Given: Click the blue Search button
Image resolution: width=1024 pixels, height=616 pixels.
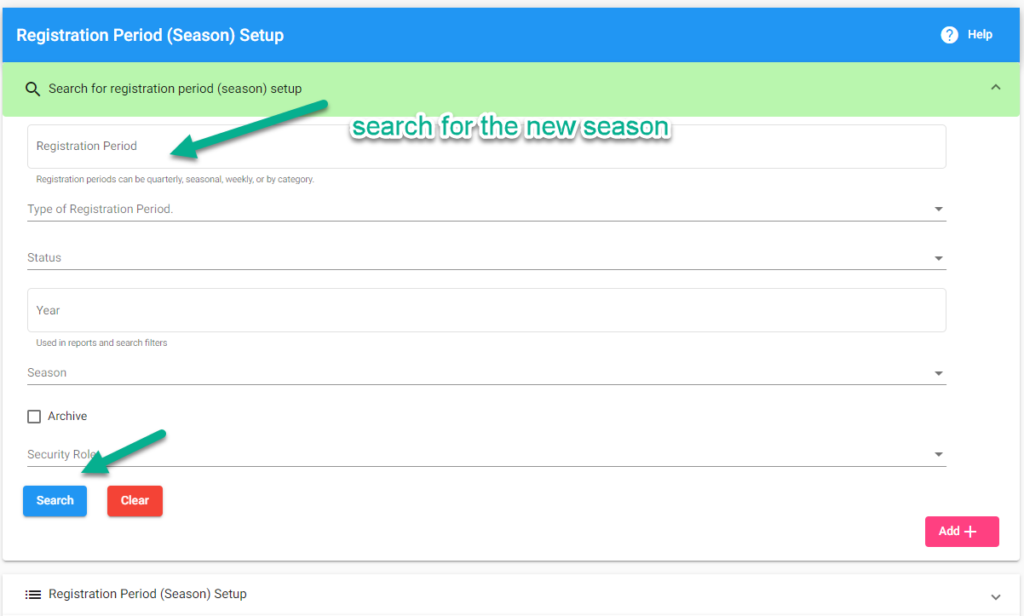Looking at the screenshot, I should [55, 501].
